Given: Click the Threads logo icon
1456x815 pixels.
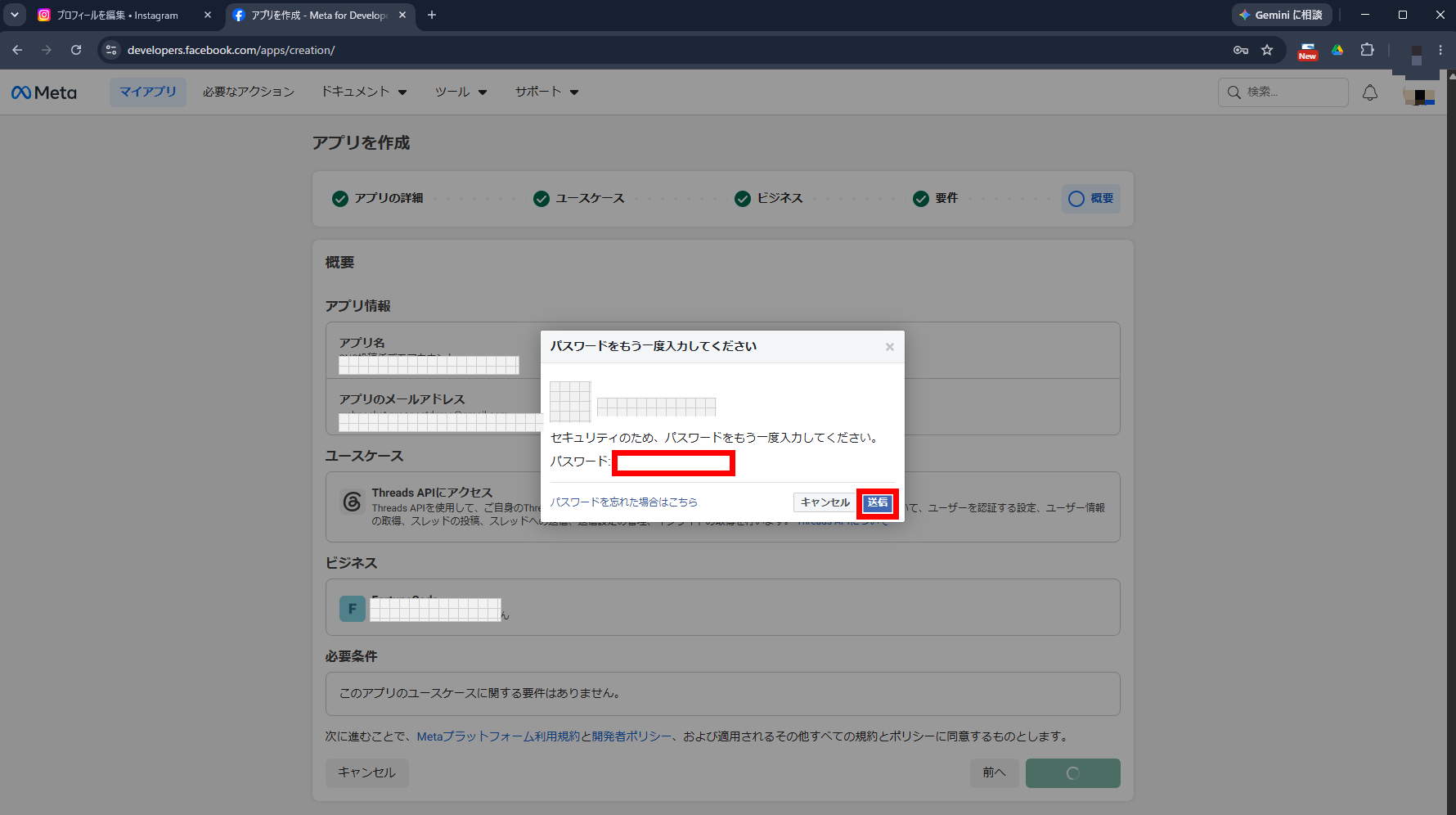Looking at the screenshot, I should coord(352,502).
